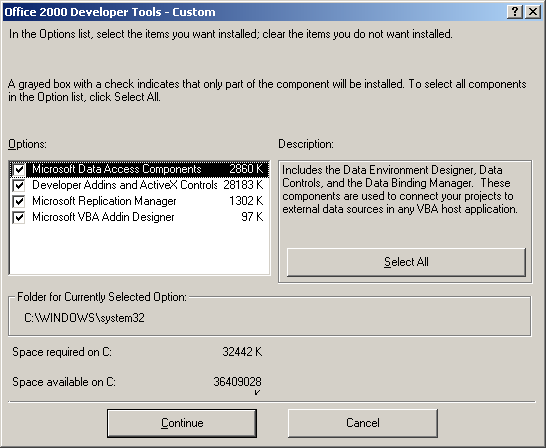Open context help with the question mark
The height and width of the screenshot is (448, 546).
tap(515, 12)
